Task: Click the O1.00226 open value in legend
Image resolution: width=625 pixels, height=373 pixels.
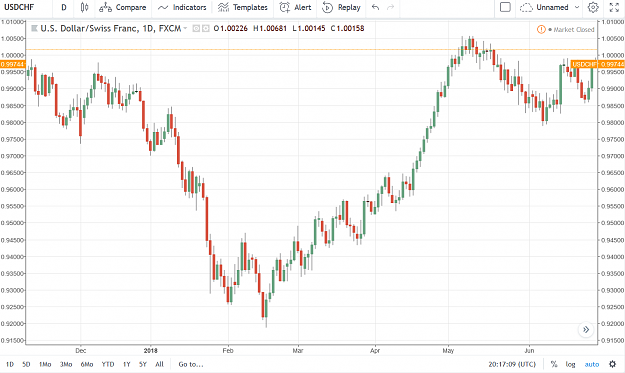Action: point(230,28)
